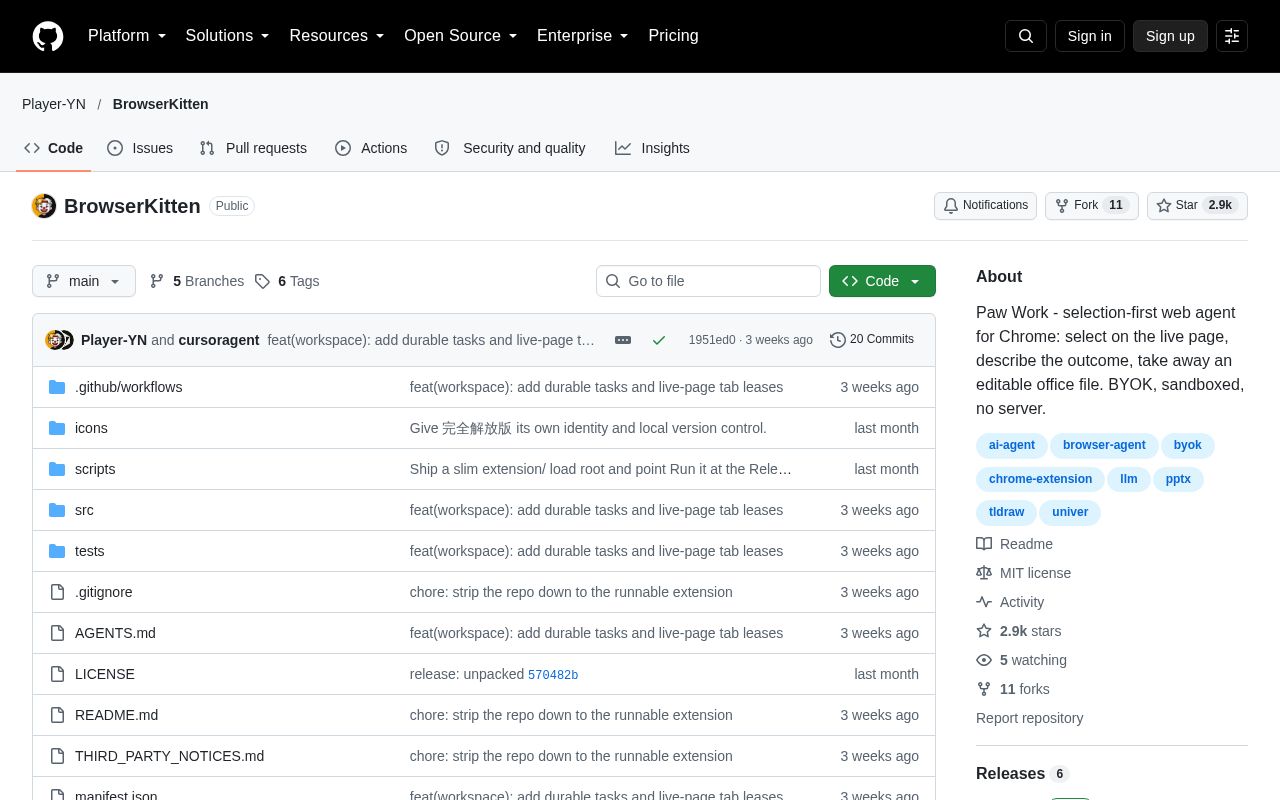This screenshot has height=800, width=1280.
Task: Click the Sign up button
Action: 1170,36
